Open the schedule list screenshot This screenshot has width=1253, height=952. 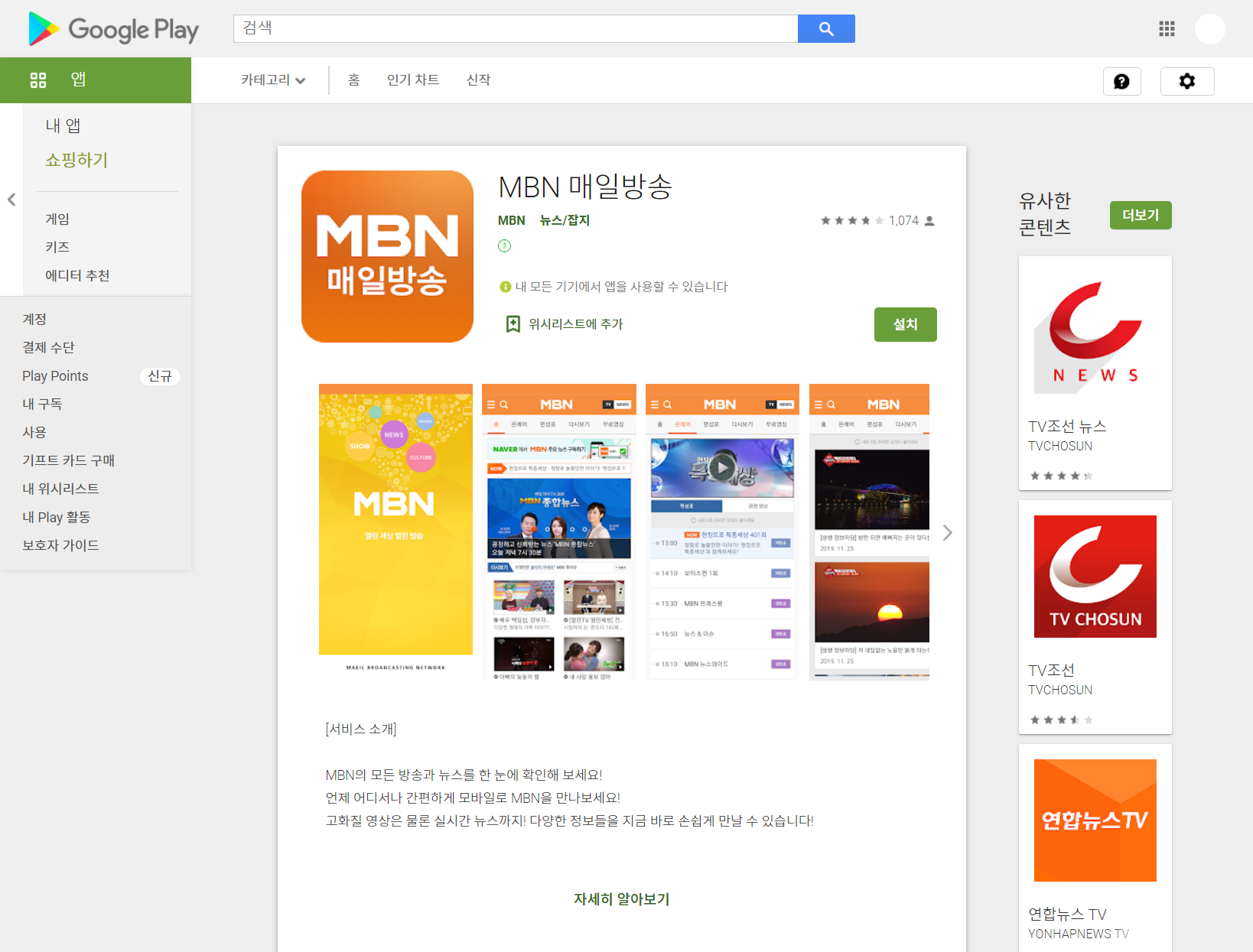(722, 532)
